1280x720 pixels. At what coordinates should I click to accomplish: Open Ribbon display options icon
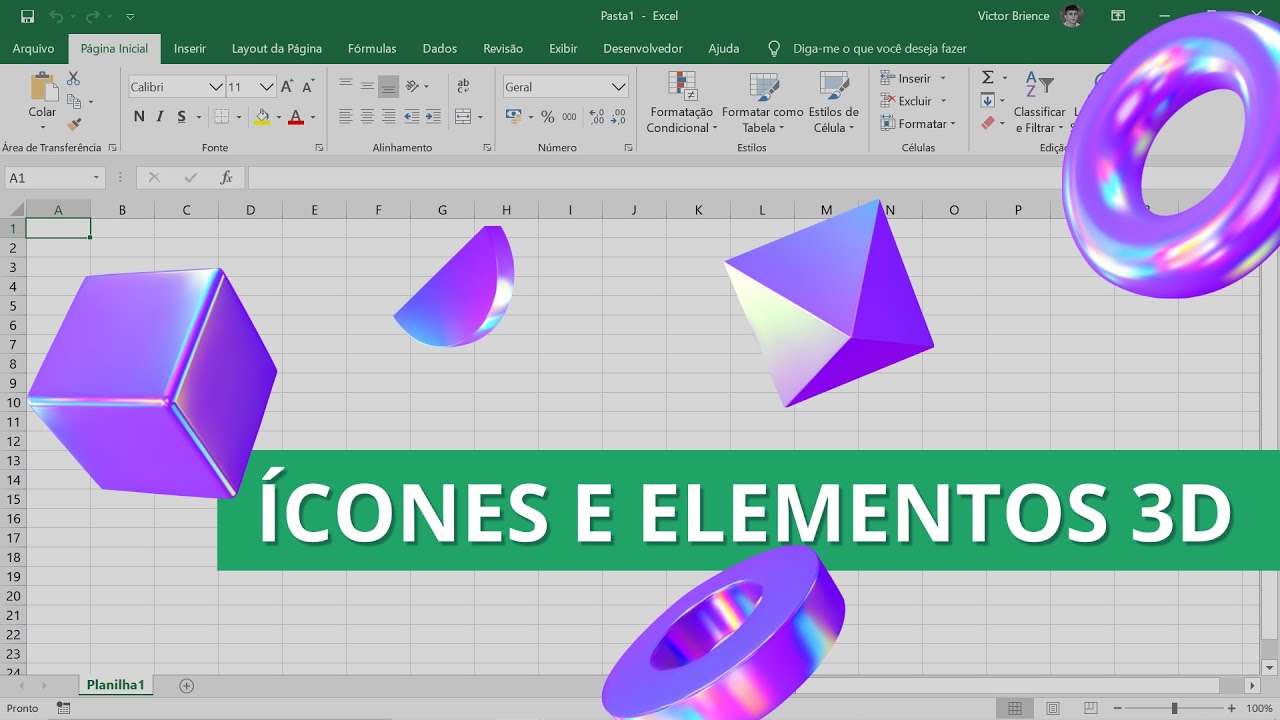tap(1118, 16)
